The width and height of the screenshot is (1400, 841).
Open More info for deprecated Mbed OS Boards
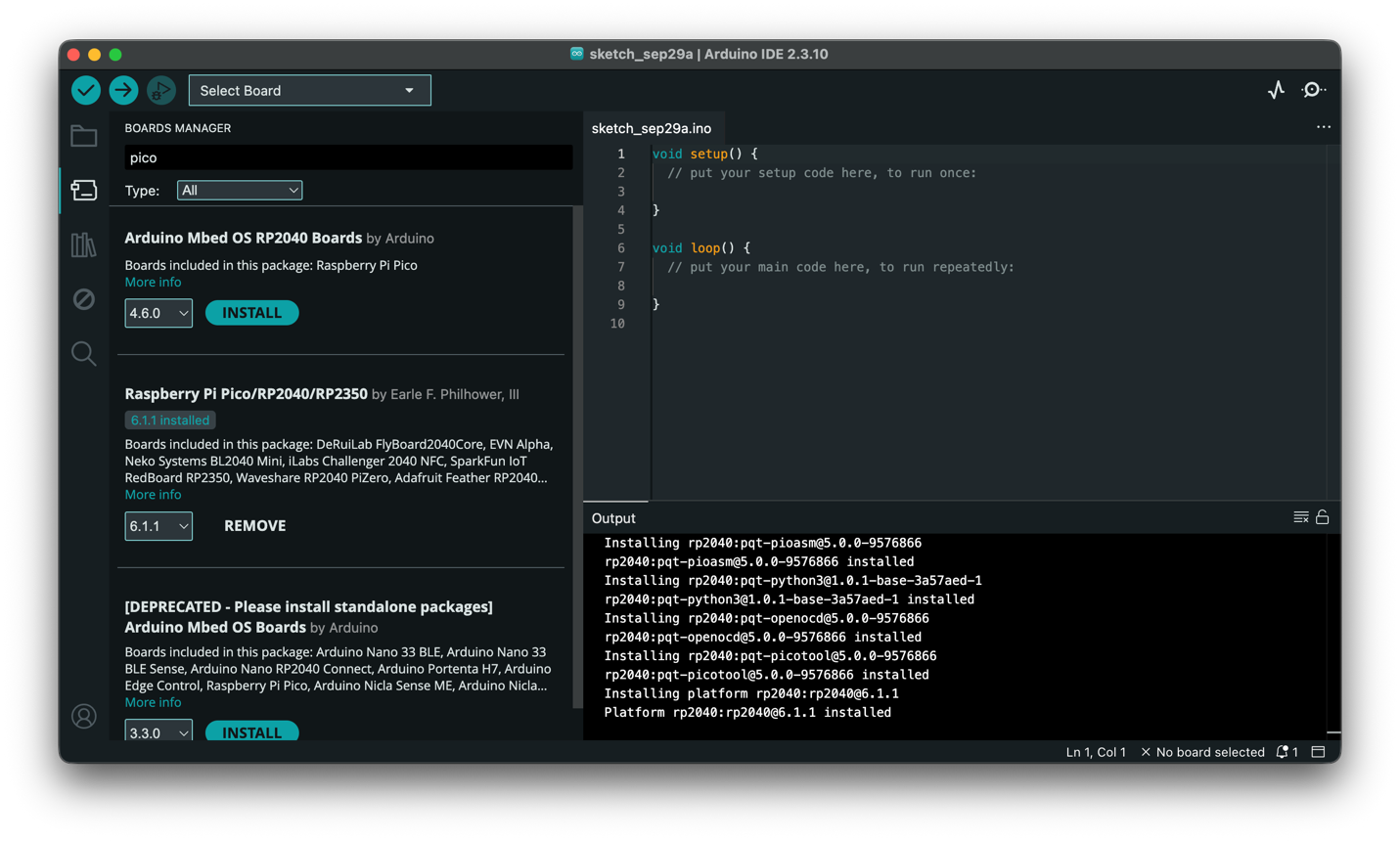tap(153, 702)
